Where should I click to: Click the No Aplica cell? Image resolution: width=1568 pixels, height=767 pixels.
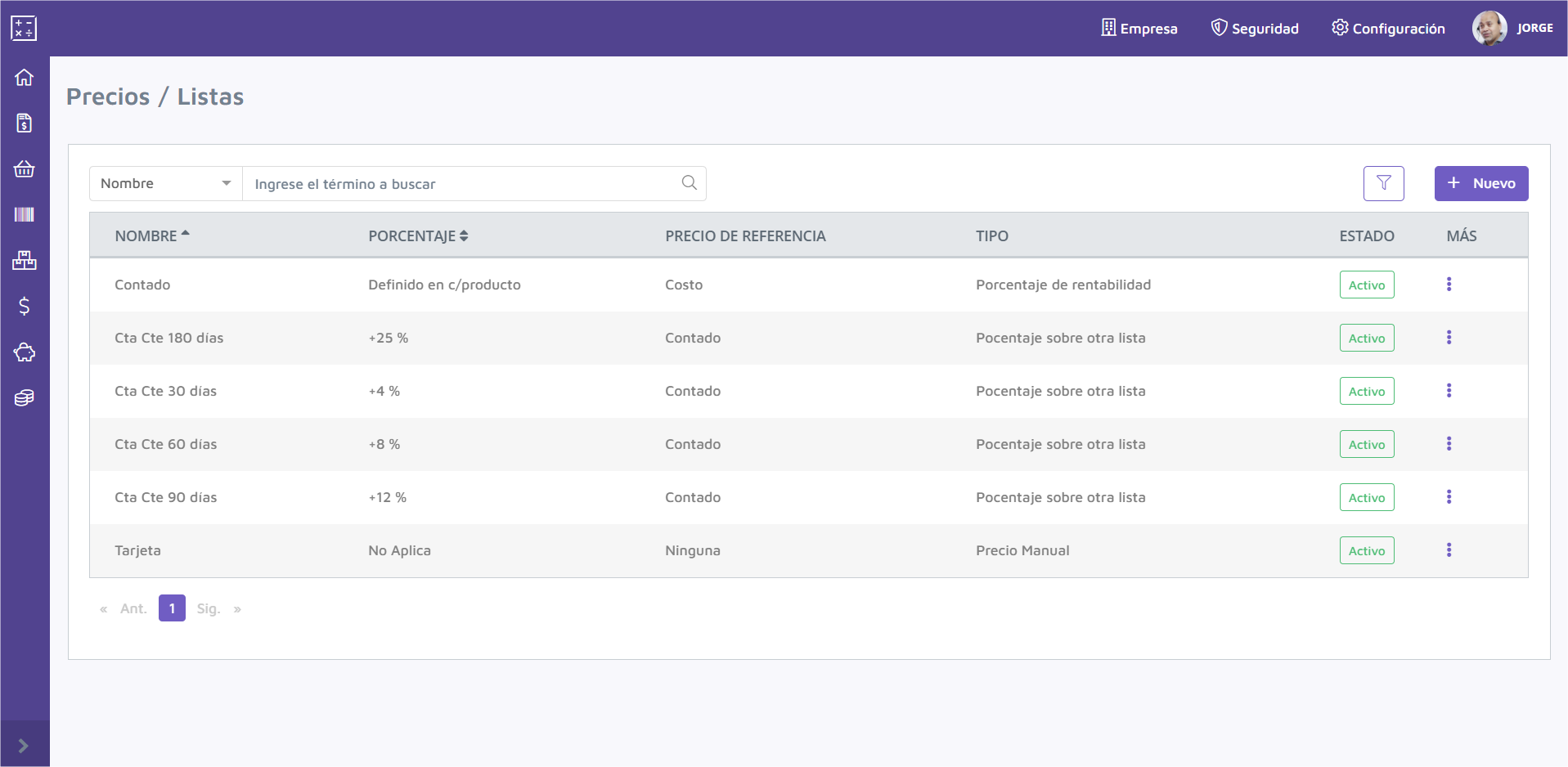399,550
